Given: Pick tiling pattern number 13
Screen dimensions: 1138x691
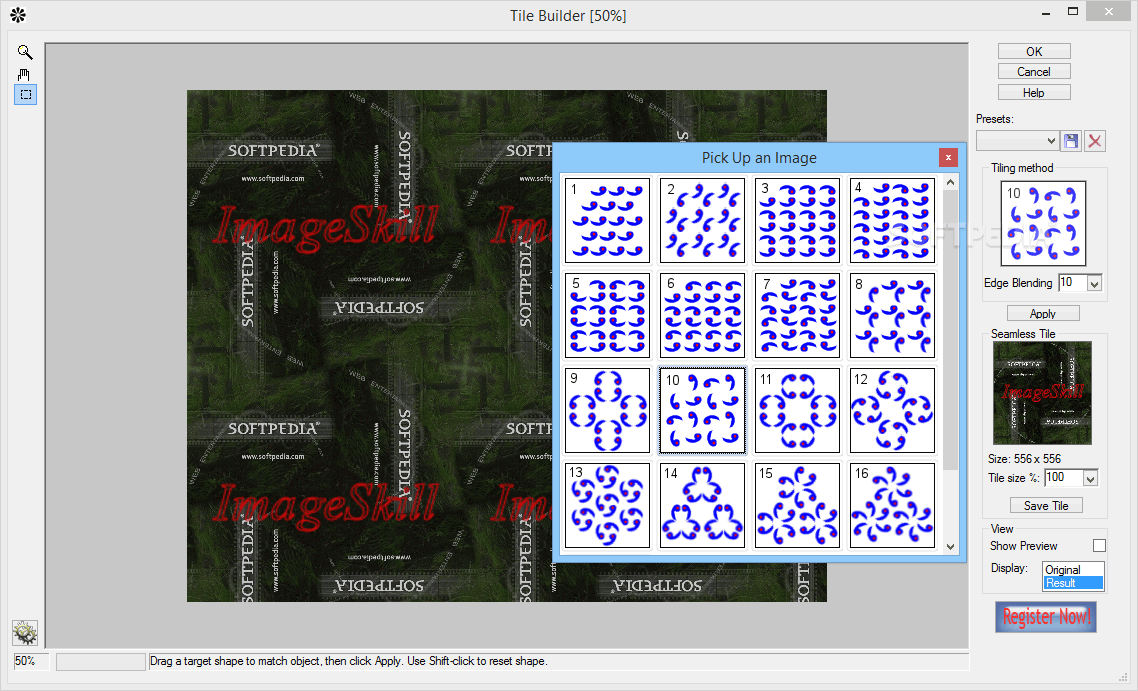Looking at the screenshot, I should click(607, 505).
